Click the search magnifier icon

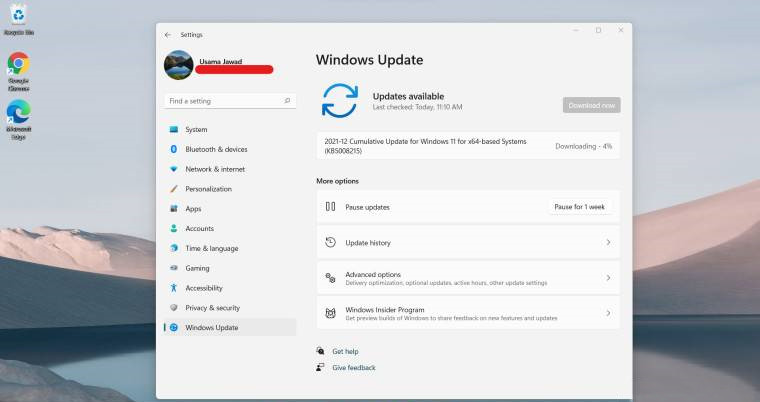pos(287,101)
